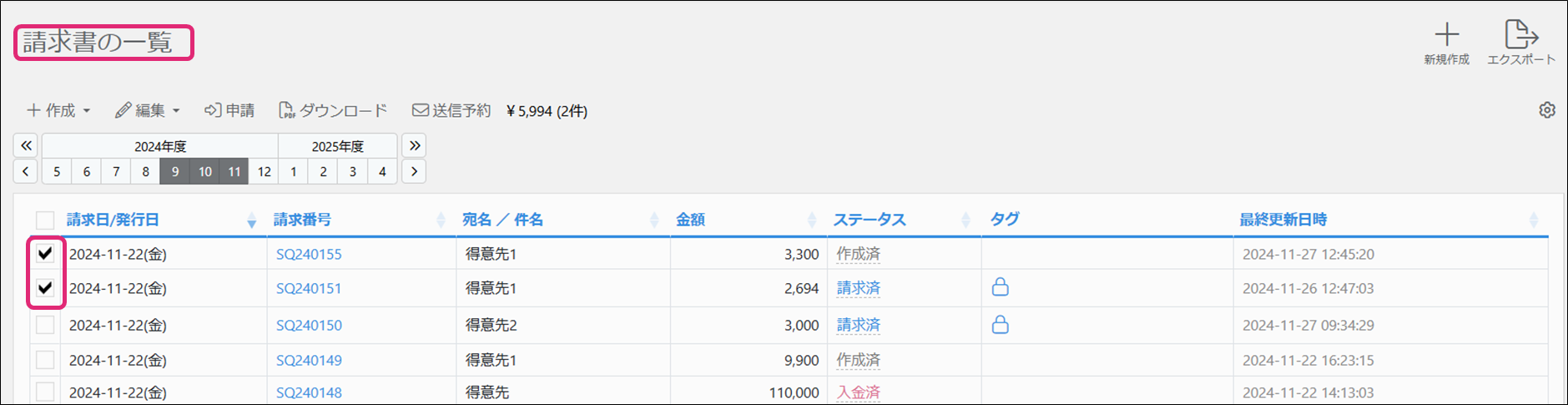Click the エクスポート export icon
The image size is (1568, 405).
1520,35
